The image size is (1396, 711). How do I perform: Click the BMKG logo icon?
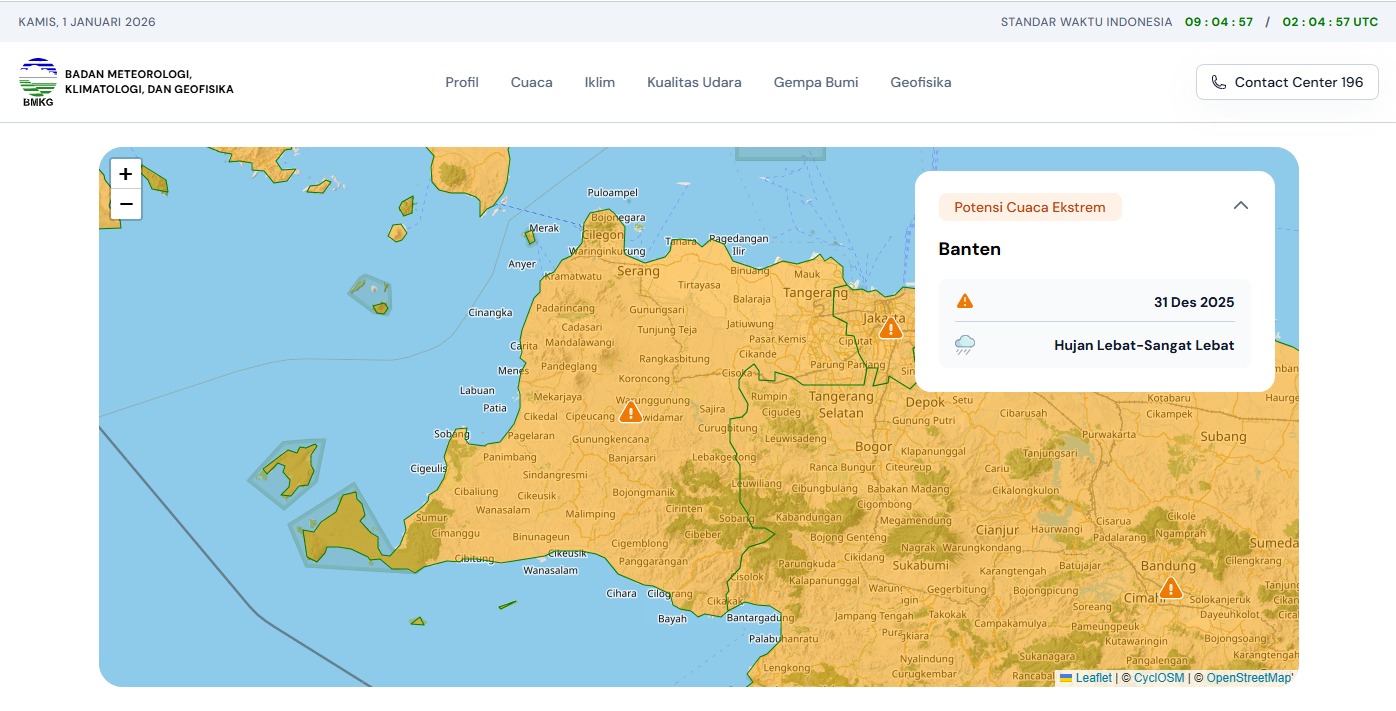click(38, 81)
